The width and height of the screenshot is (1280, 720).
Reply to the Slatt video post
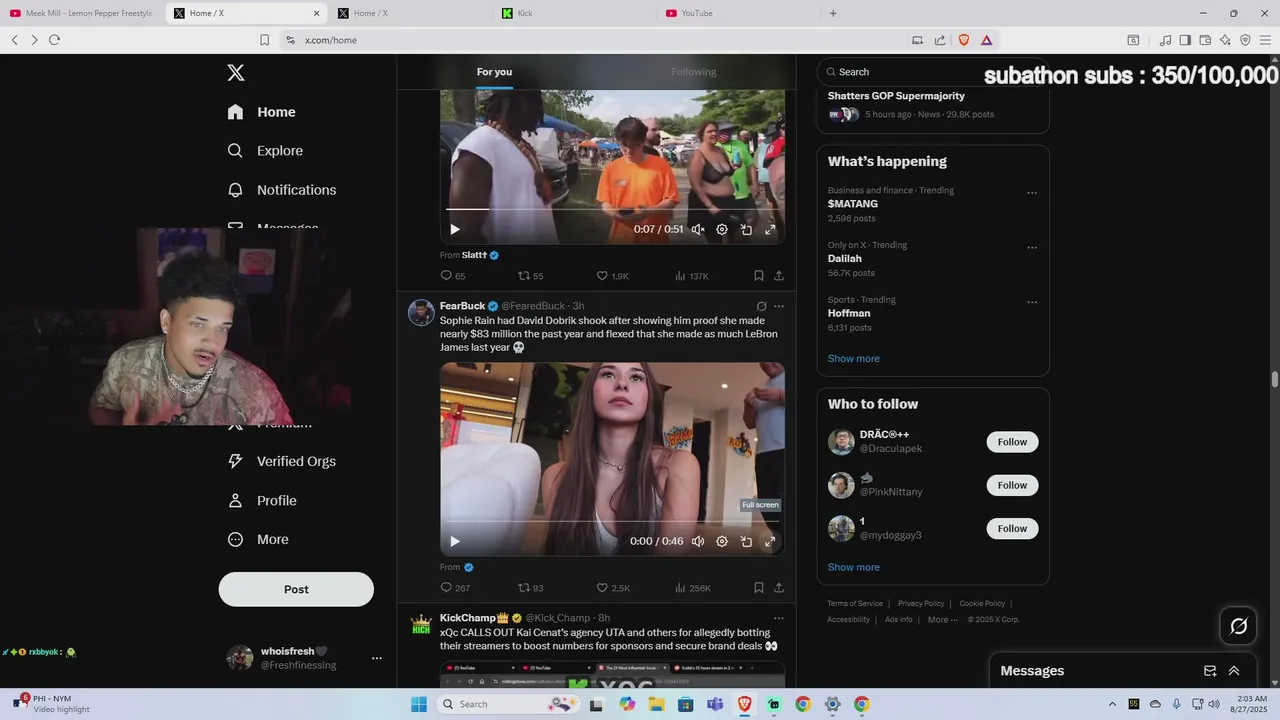pyautogui.click(x=453, y=276)
